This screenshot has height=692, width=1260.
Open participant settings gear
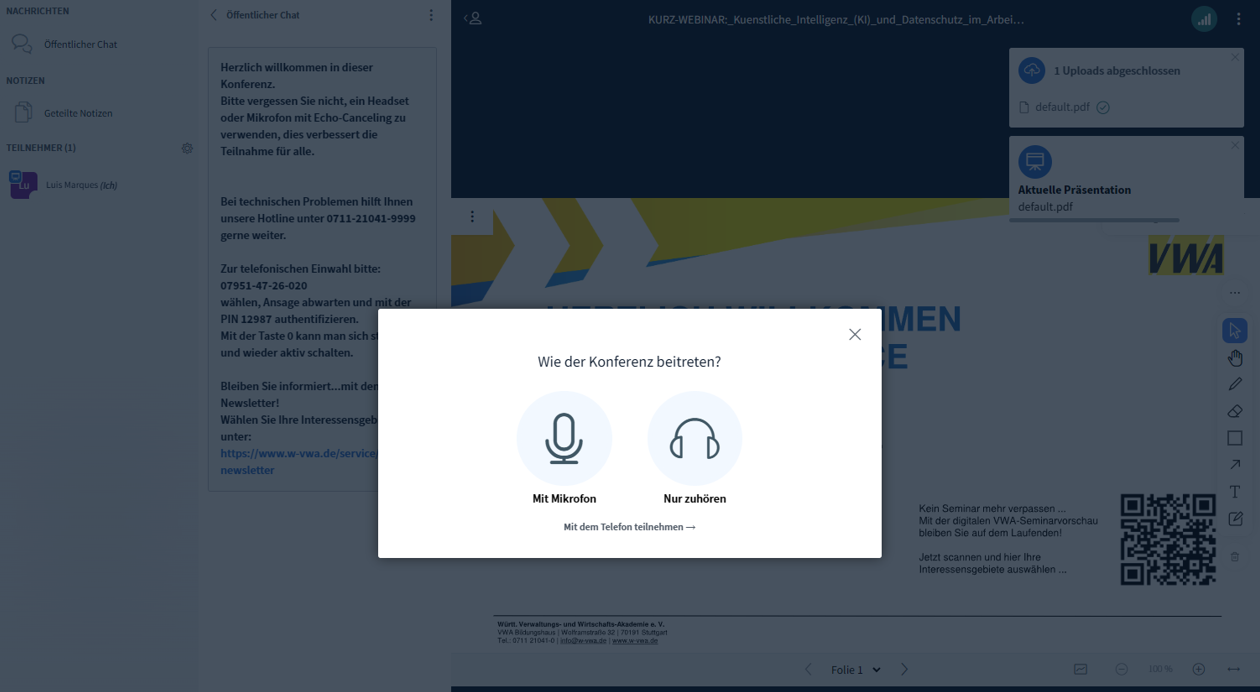[x=187, y=148]
